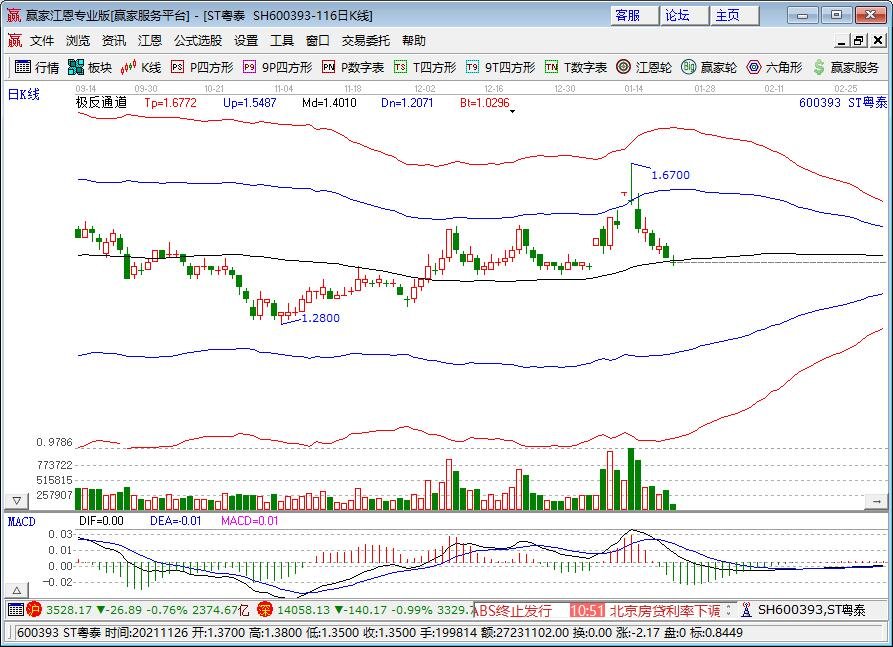Open the 窗口 menu
This screenshot has width=893, height=647.
[x=317, y=40]
